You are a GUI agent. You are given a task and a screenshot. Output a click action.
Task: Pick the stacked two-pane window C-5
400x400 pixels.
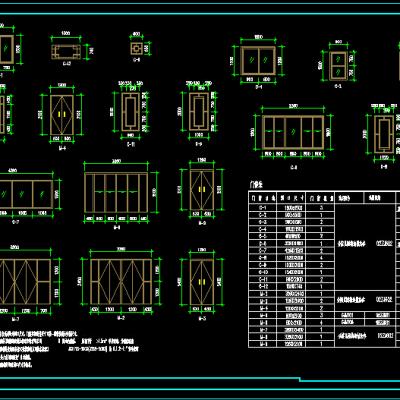338,66
